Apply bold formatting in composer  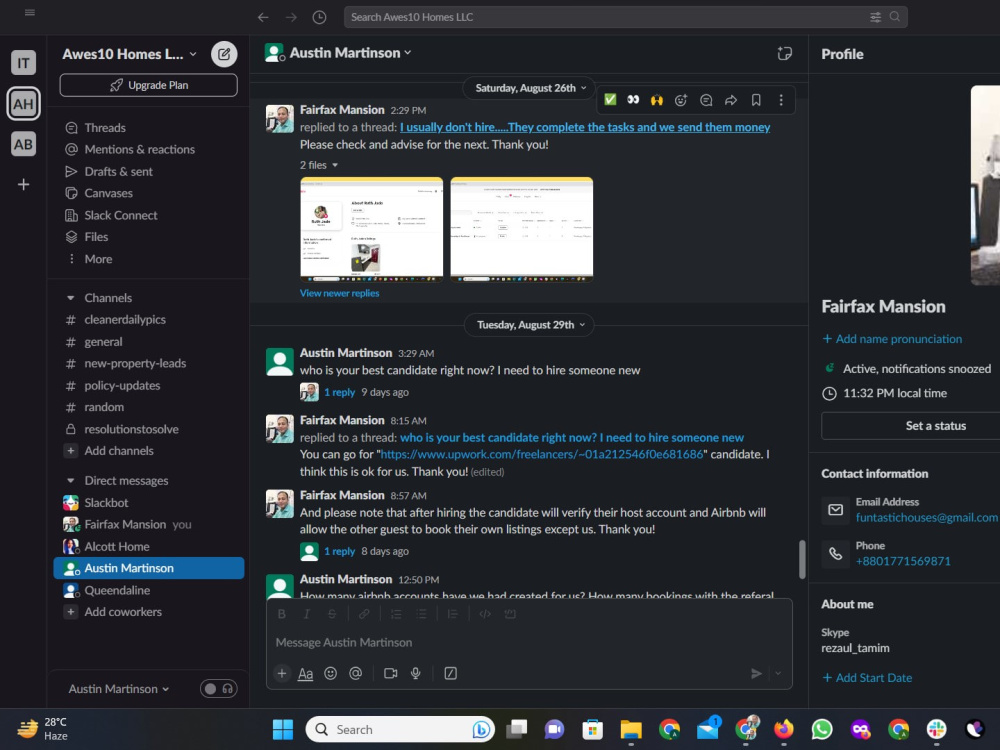point(281,614)
